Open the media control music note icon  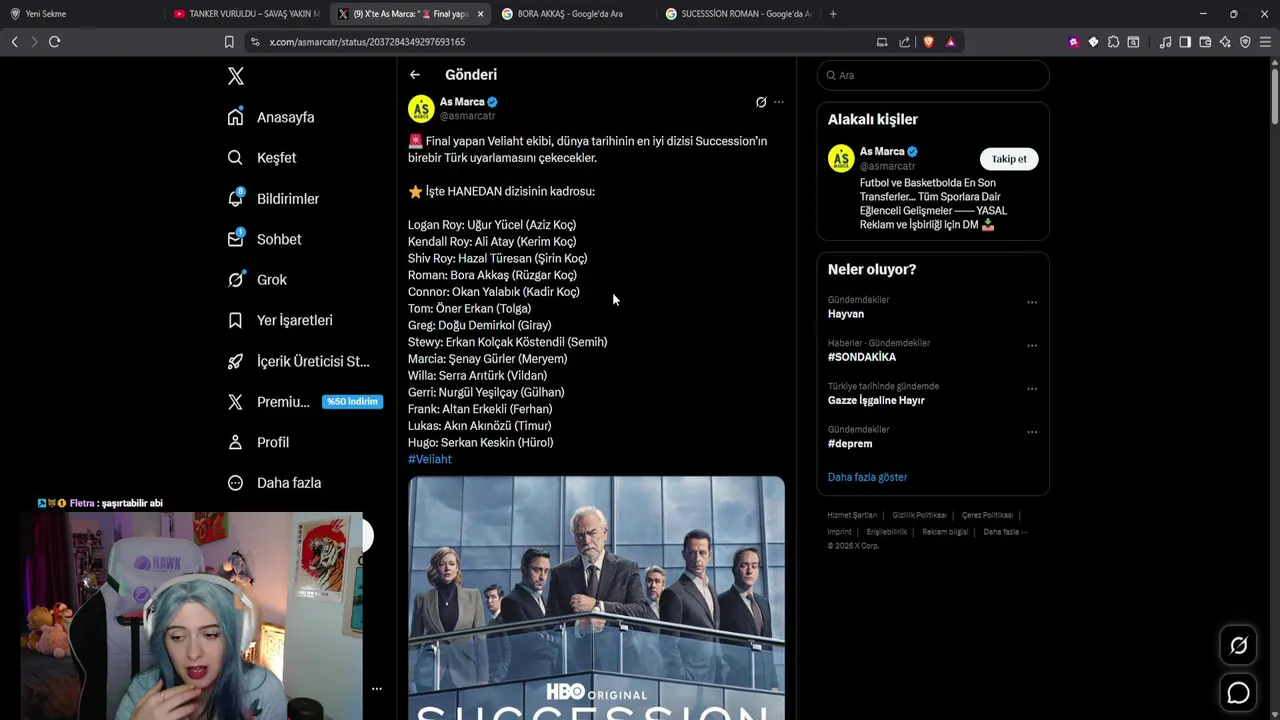(1165, 42)
